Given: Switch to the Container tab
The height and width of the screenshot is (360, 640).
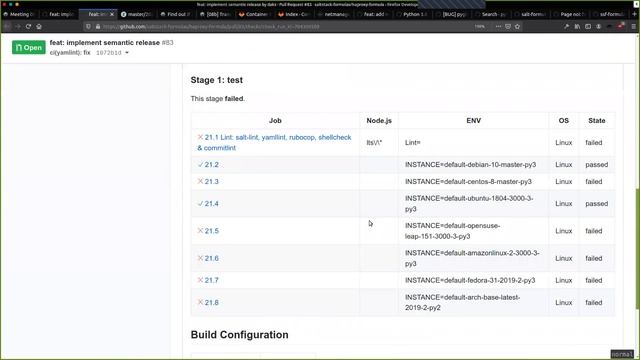Looking at the screenshot, I should pos(254,14).
